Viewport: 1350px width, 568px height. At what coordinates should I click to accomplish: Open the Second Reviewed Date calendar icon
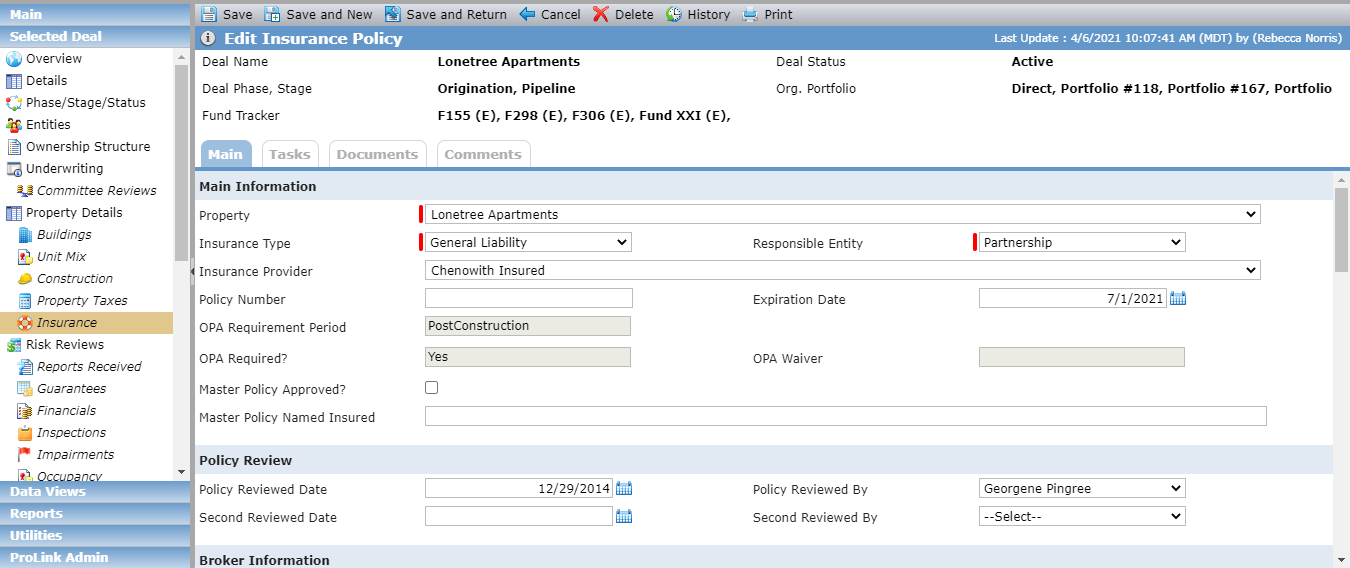[x=624, y=516]
